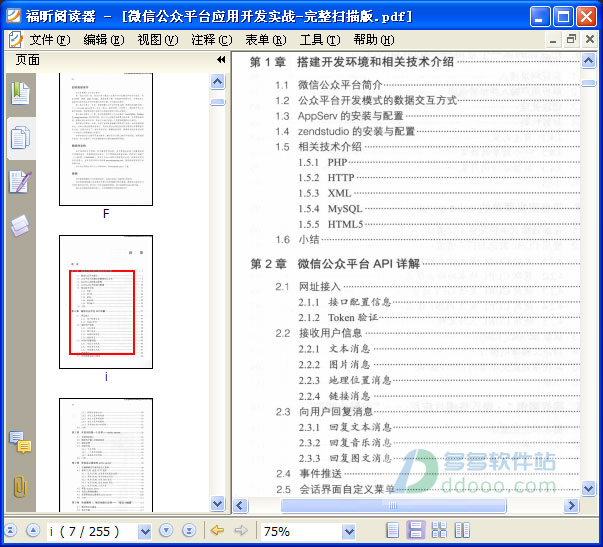603x547 pixels.
Task: Open the Attachments paperclip icon
Action: 20,486
